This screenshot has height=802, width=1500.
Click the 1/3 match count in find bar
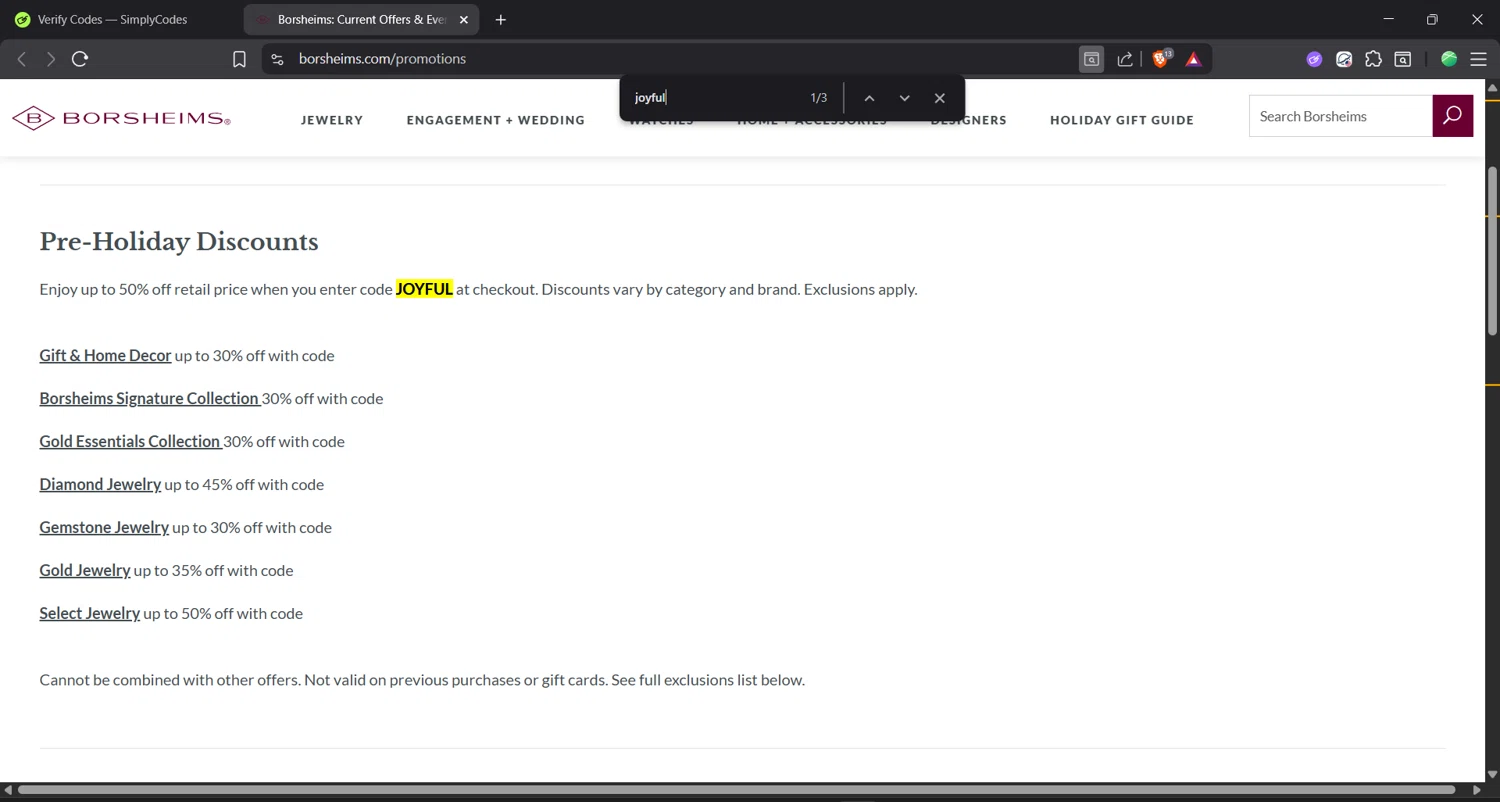(819, 98)
